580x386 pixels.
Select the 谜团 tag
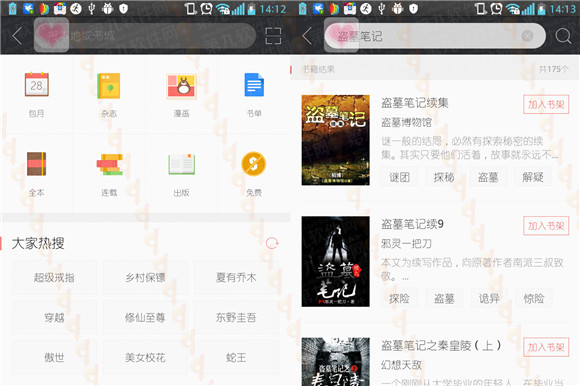(x=399, y=177)
